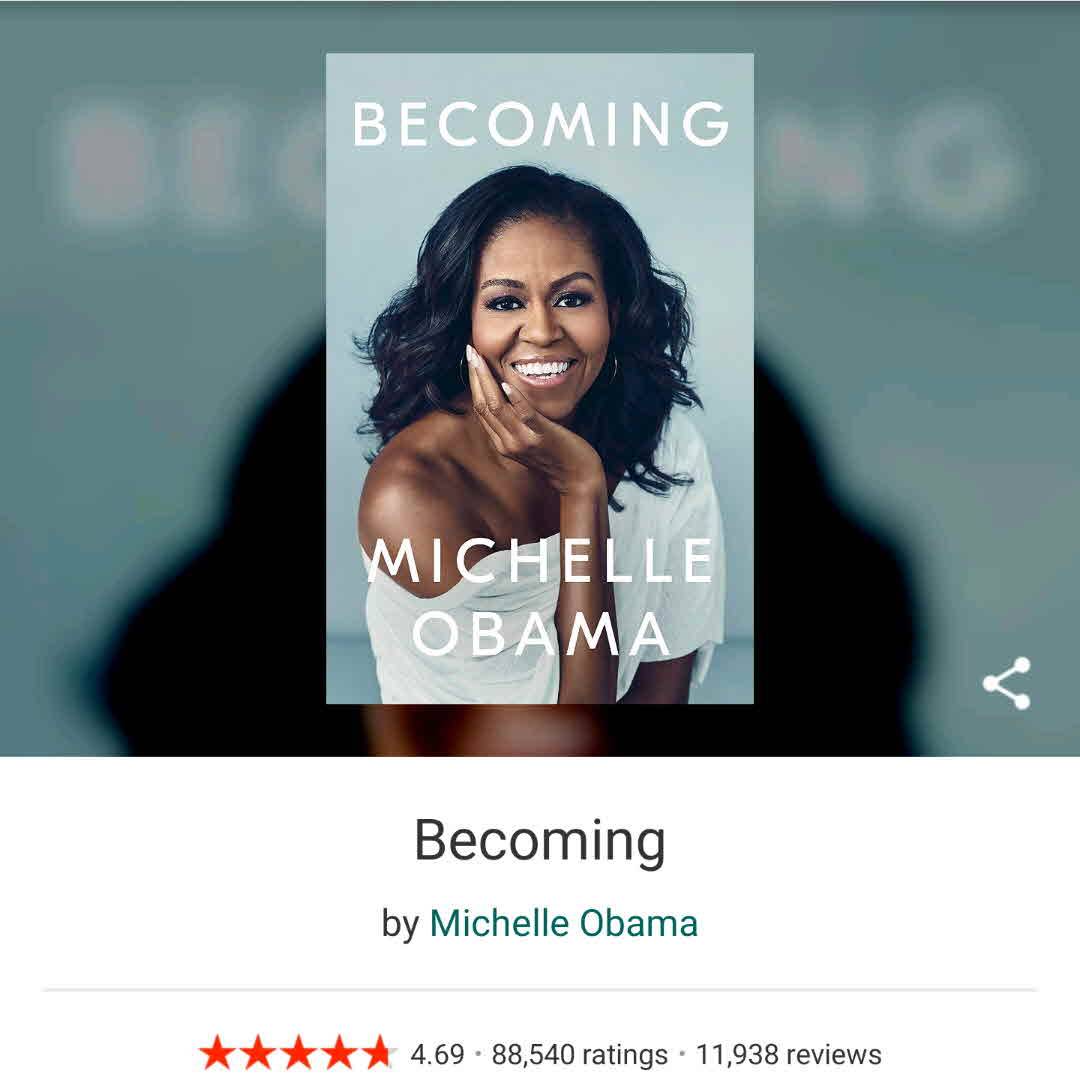Screen dimensions: 1080x1080
Task: Click the face on the book cover
Action: click(541, 324)
